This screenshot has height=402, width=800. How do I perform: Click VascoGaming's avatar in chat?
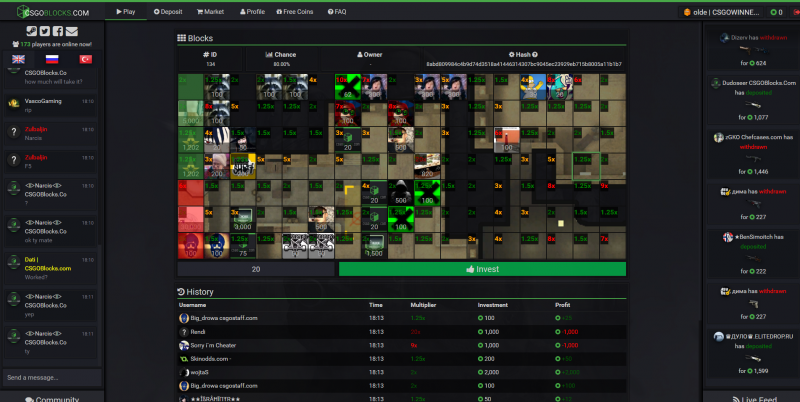pos(14,104)
